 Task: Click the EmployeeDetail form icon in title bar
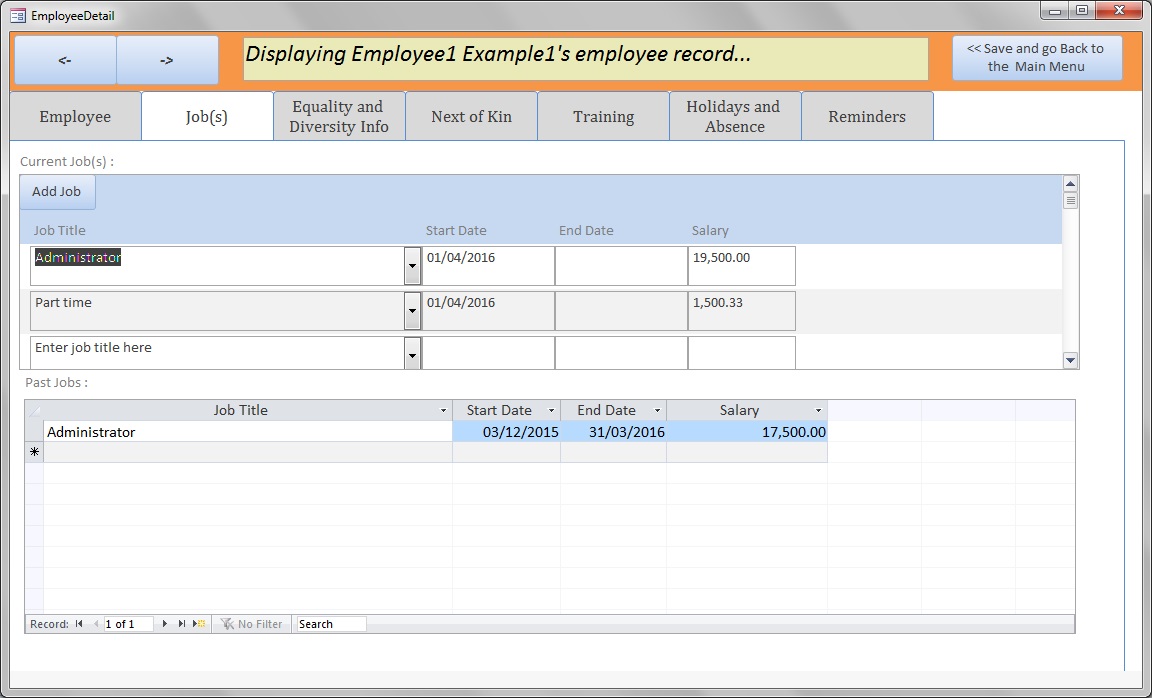coord(17,16)
